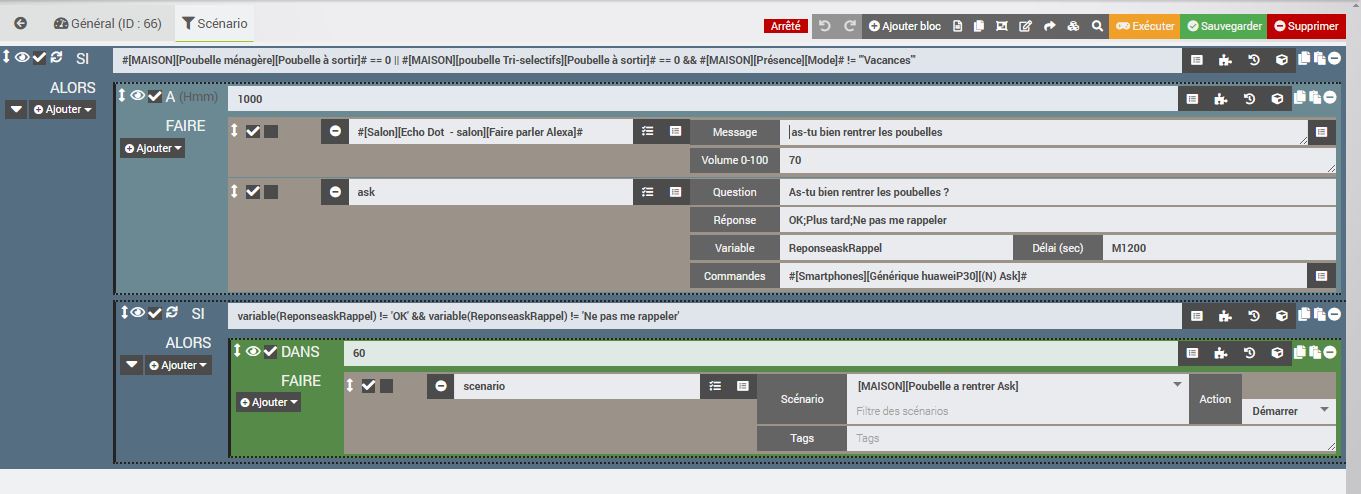Toggle eye visibility of first SI block

(x=22, y=58)
